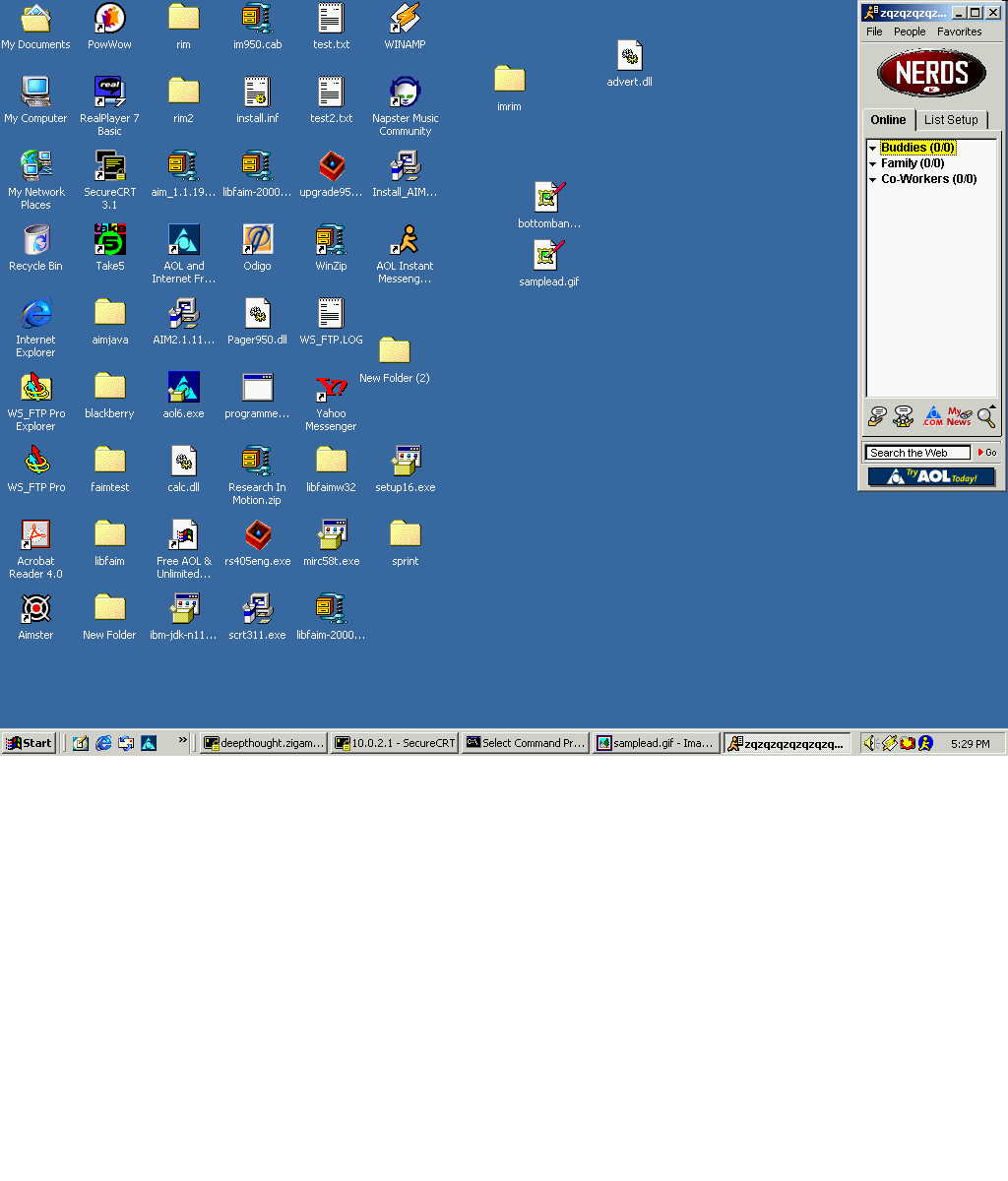1008x1181 pixels.
Task: Open the People menu in AIM
Action: pyautogui.click(x=910, y=31)
